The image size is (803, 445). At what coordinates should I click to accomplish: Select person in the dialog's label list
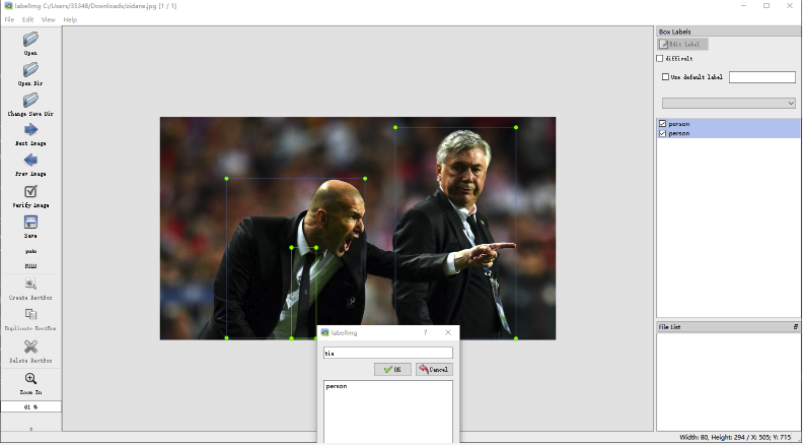click(336, 386)
